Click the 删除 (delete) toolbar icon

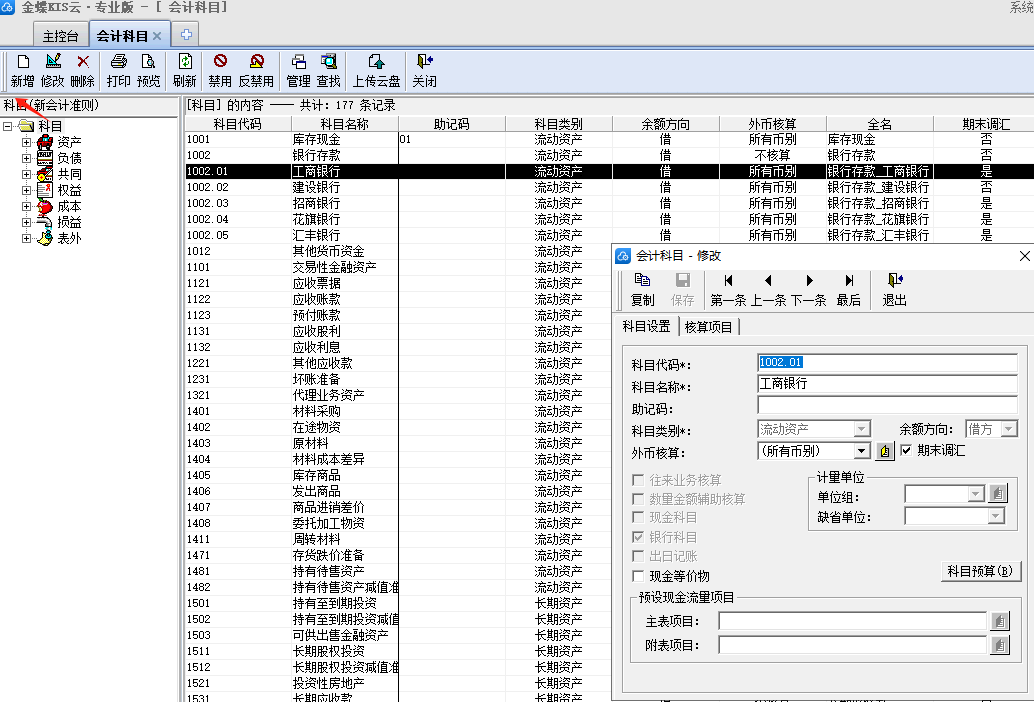tap(82, 71)
